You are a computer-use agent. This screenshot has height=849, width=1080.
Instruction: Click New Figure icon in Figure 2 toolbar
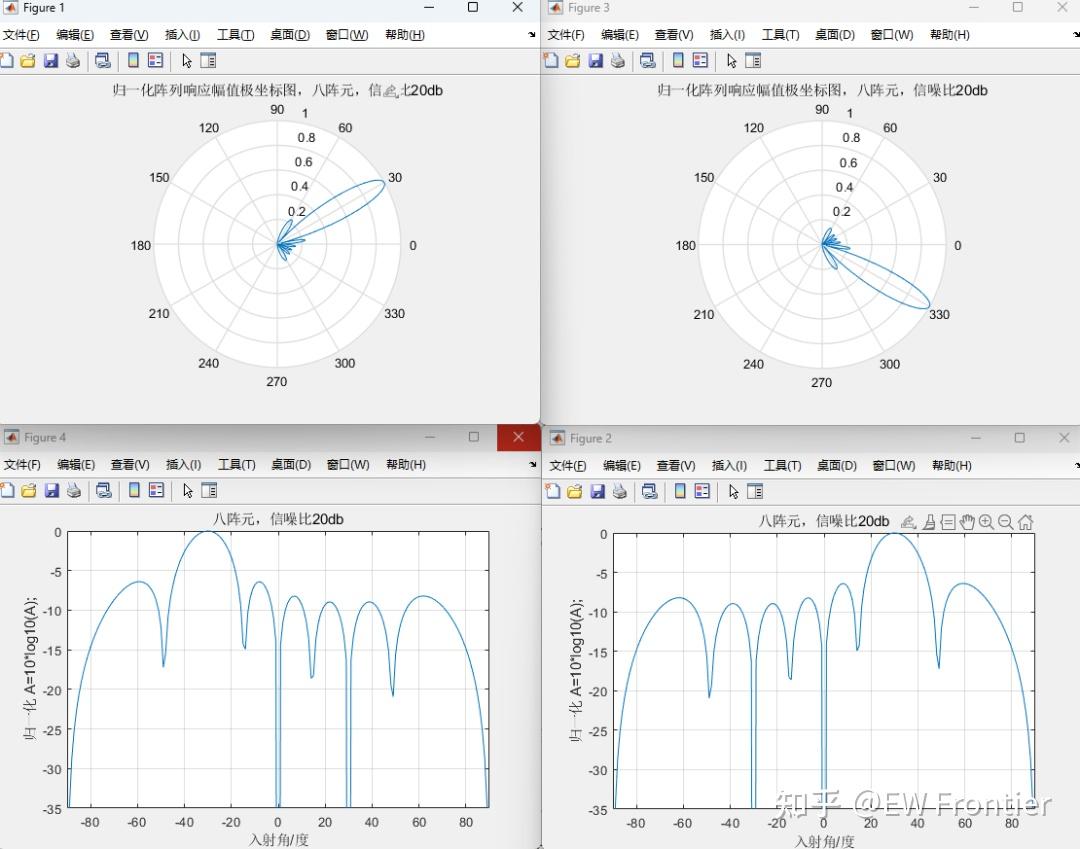(553, 492)
